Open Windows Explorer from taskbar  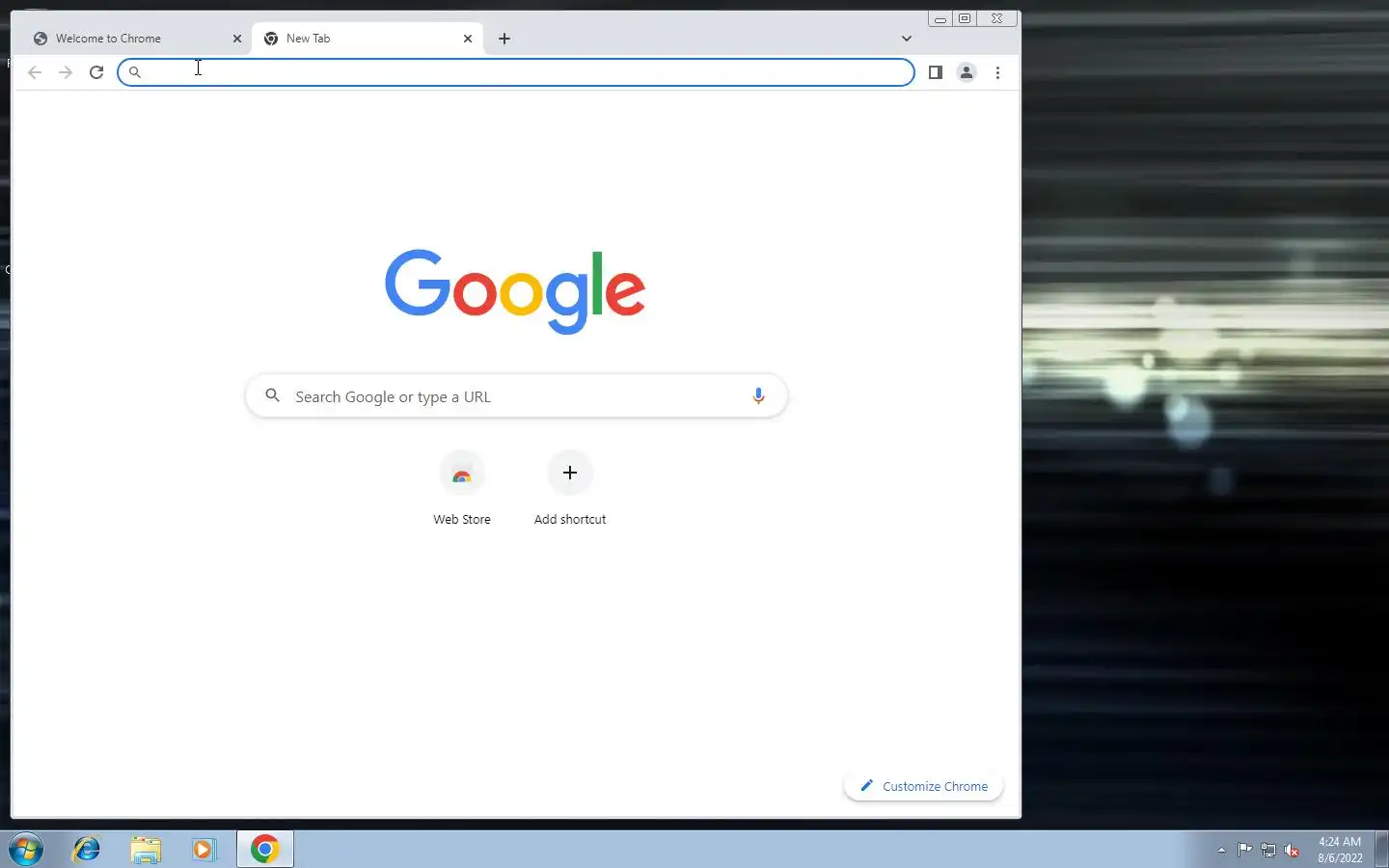(x=146, y=850)
